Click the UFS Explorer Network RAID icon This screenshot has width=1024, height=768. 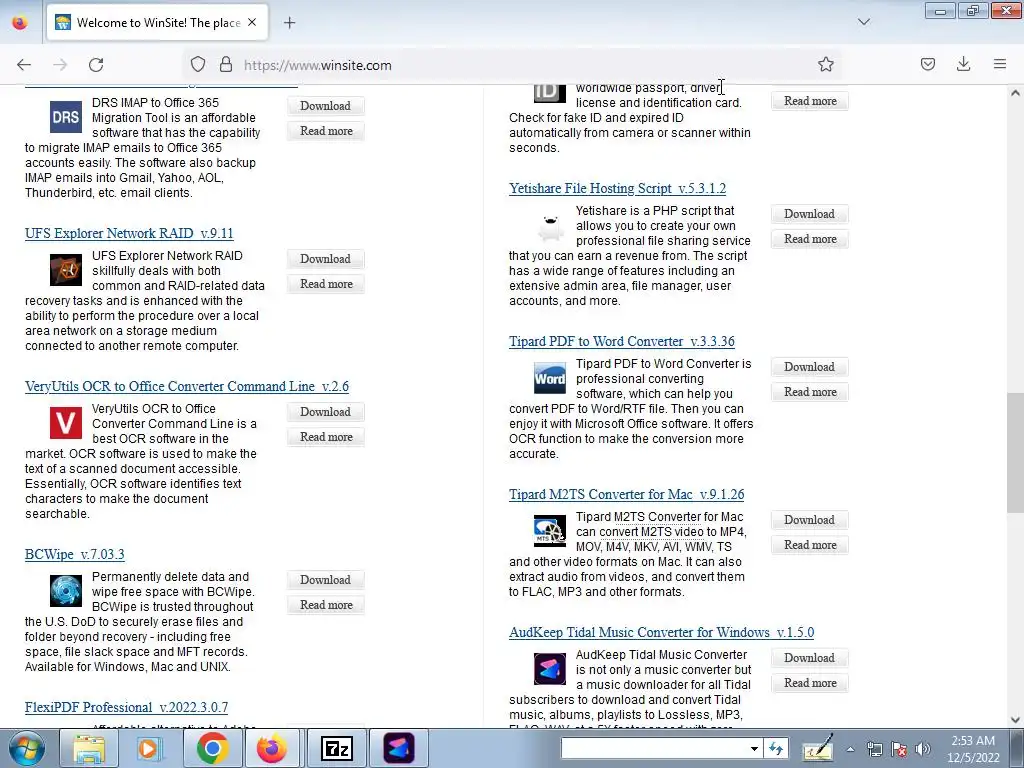click(x=66, y=270)
